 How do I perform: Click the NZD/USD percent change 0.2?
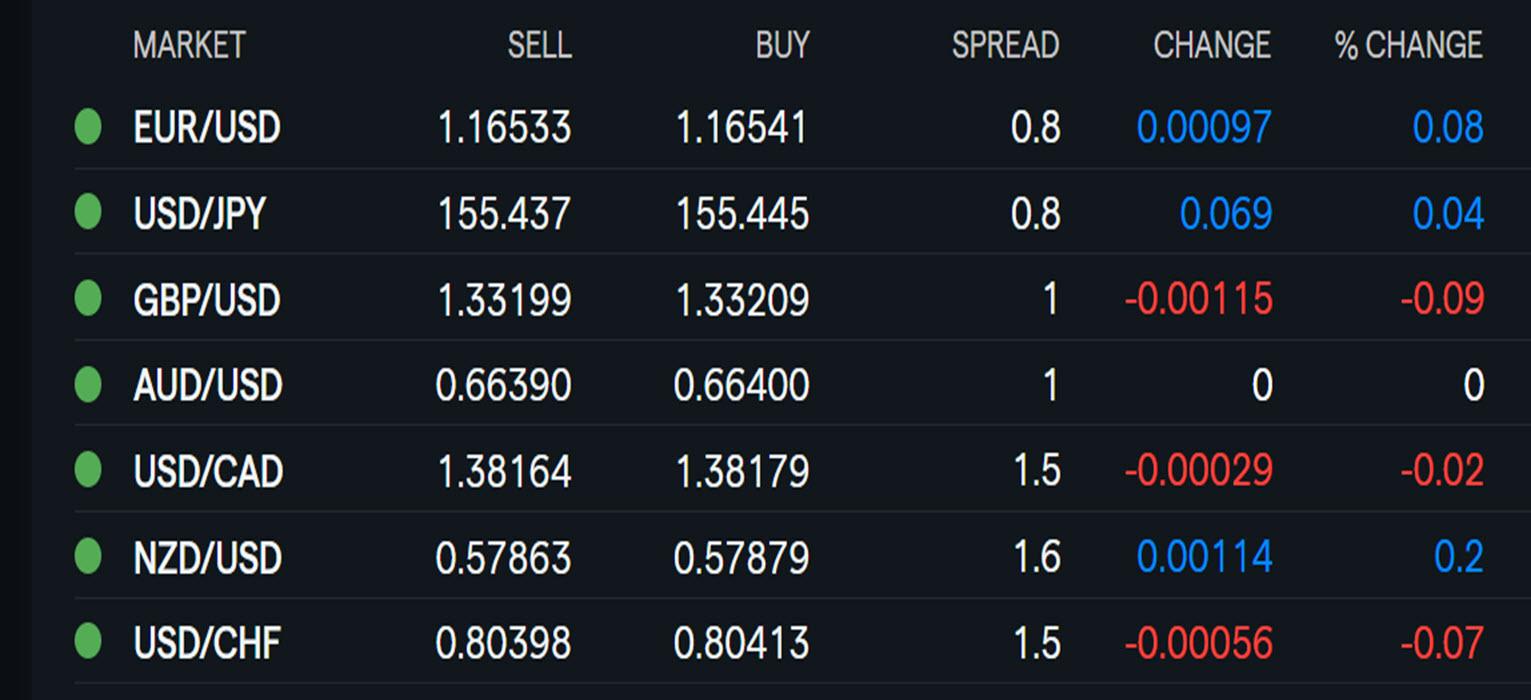coord(1459,557)
